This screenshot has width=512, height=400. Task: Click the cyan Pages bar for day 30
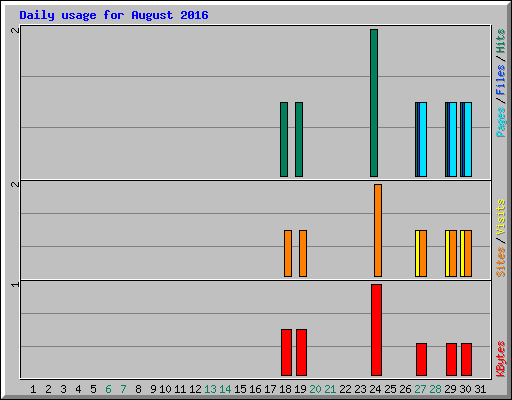coord(468,139)
